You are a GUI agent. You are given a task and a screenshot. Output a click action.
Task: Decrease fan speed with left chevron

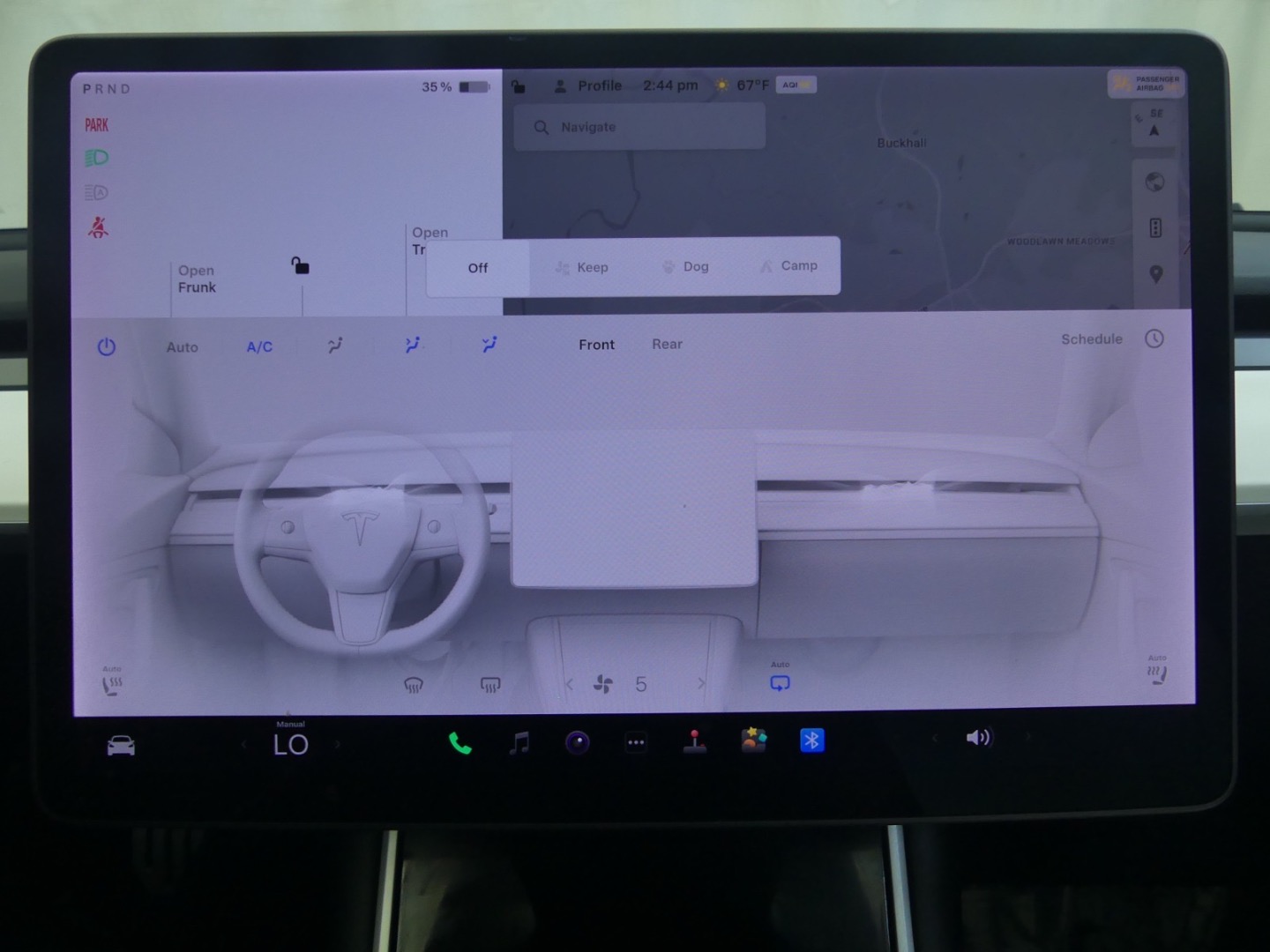[x=569, y=684]
